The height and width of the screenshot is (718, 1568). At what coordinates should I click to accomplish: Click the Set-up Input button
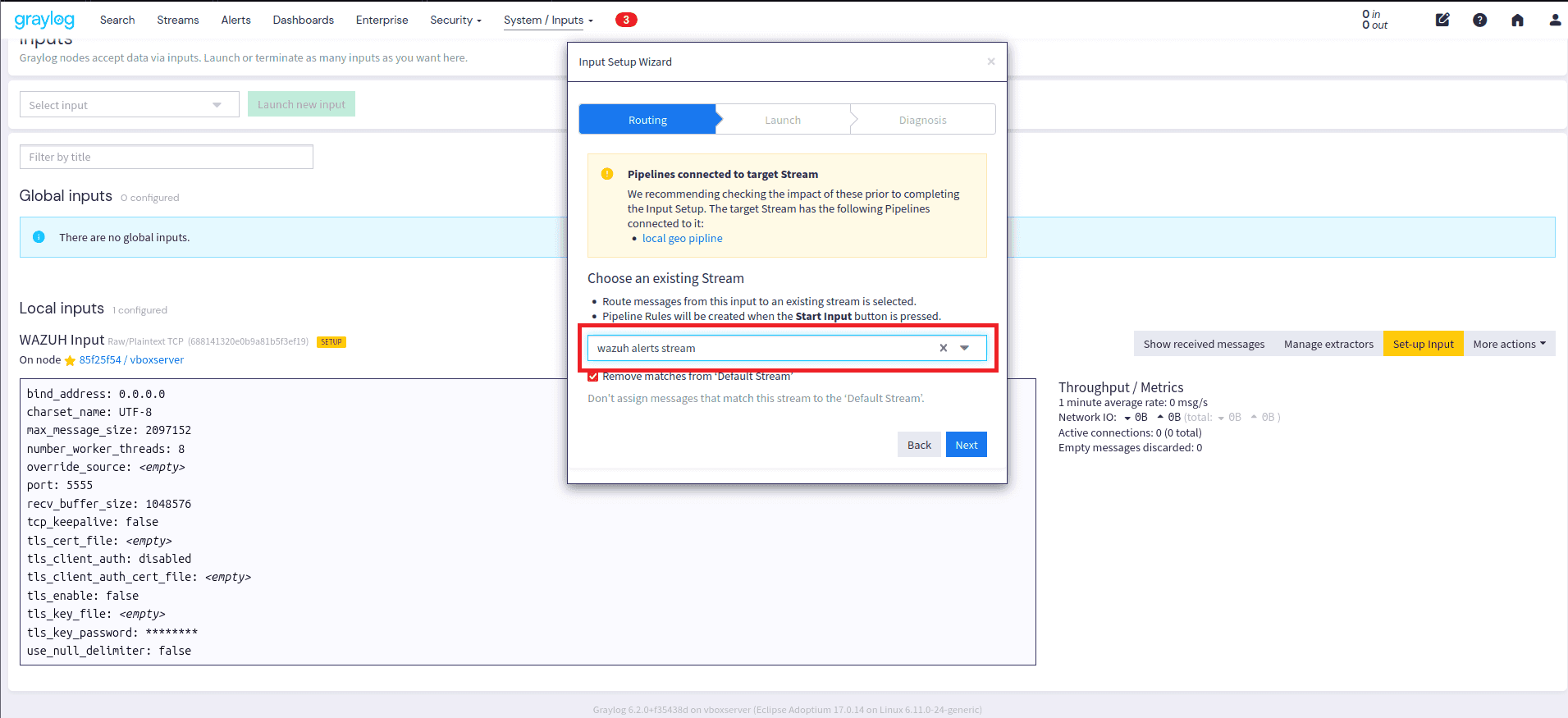(x=1423, y=344)
